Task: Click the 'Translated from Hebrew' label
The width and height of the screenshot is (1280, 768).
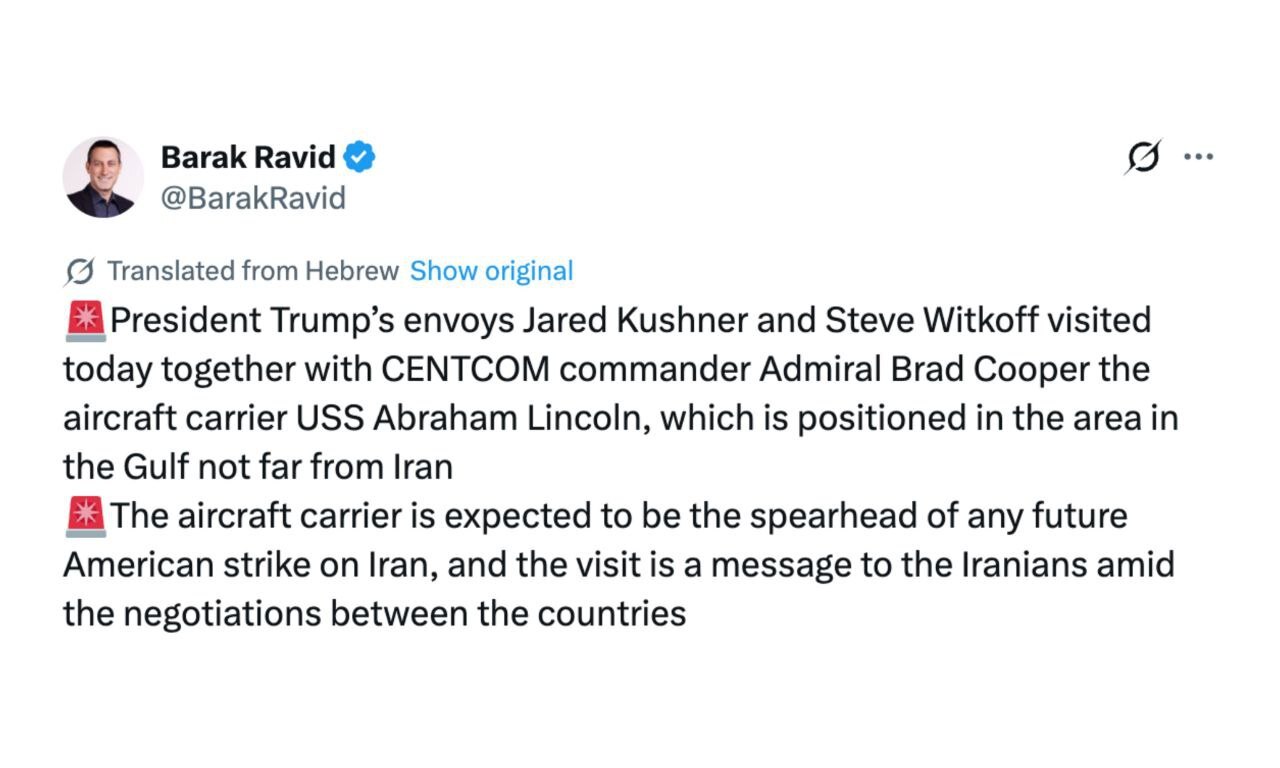Action: [x=252, y=271]
